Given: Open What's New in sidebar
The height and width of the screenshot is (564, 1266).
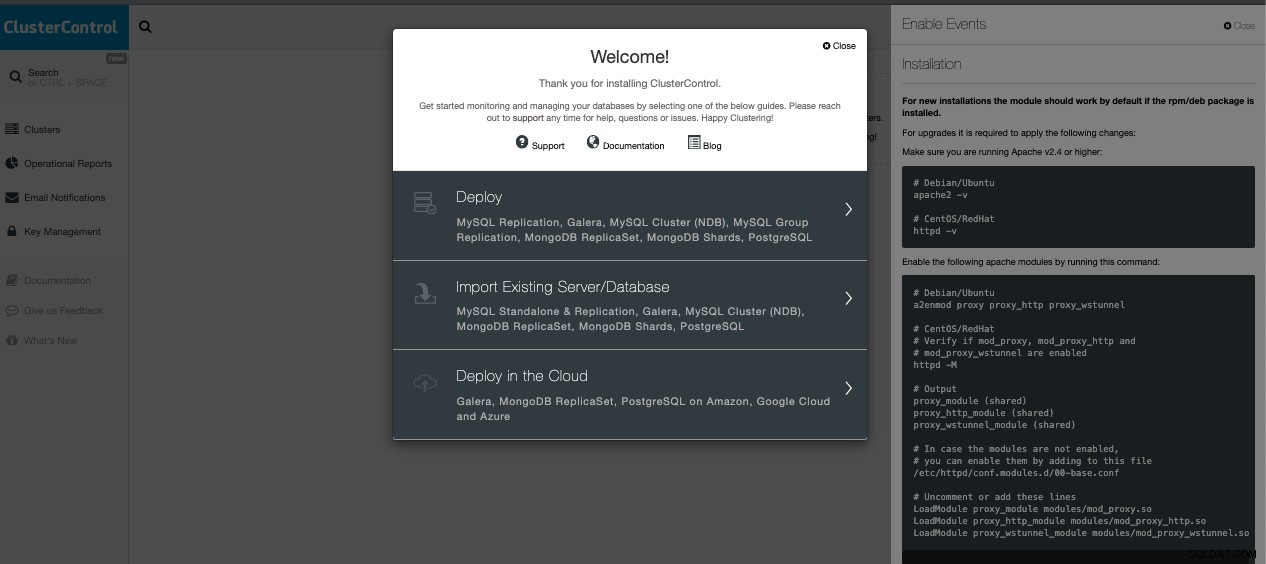Looking at the screenshot, I should [x=50, y=341].
